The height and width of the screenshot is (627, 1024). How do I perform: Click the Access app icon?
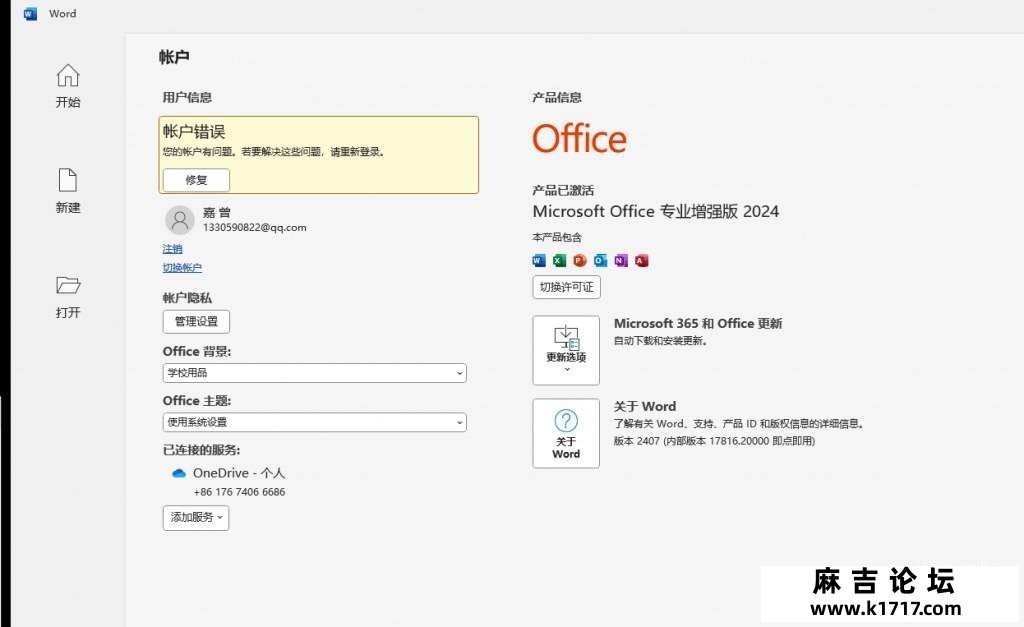[642, 261]
